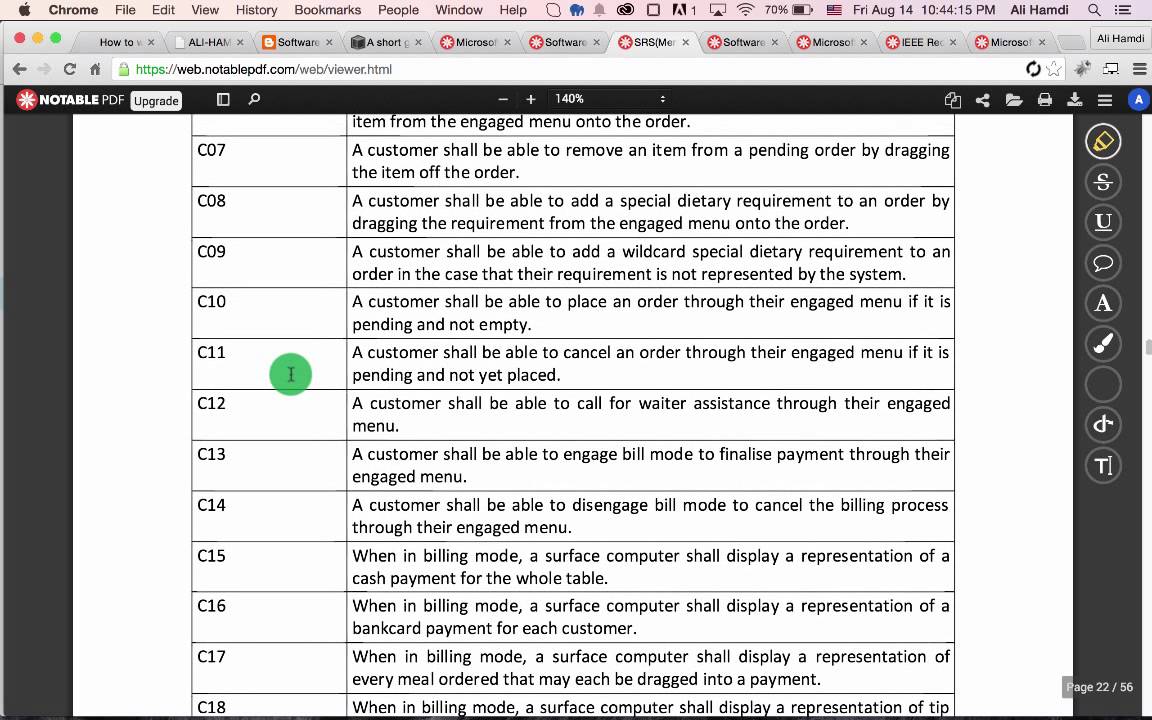Select the signature tool
This screenshot has height=720, width=1152.
coord(1103,424)
